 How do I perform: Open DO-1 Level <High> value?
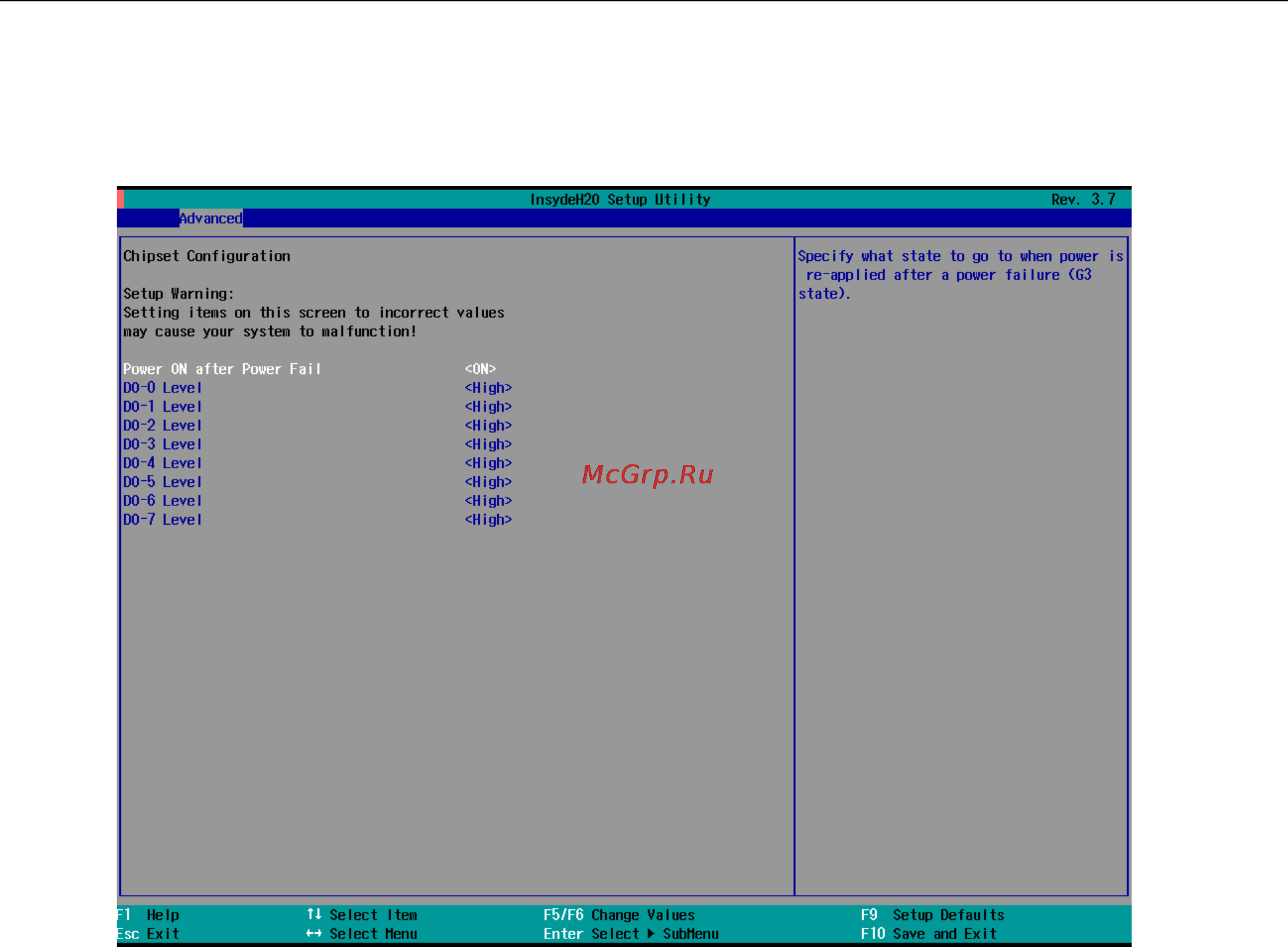(x=488, y=406)
